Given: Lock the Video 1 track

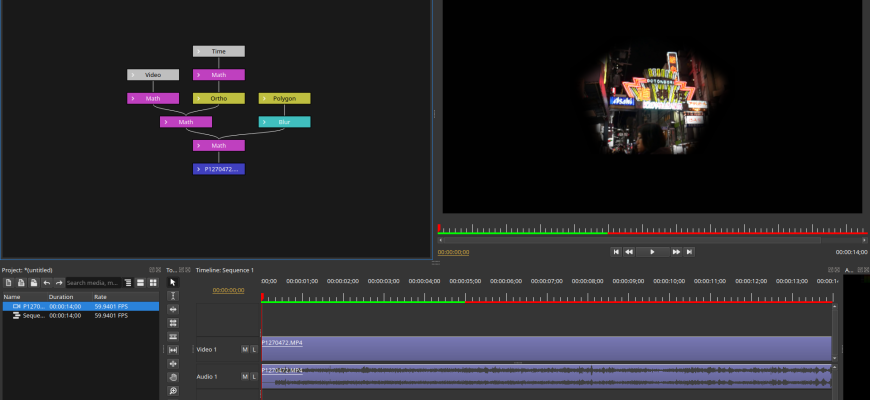Looking at the screenshot, I should click(254, 350).
